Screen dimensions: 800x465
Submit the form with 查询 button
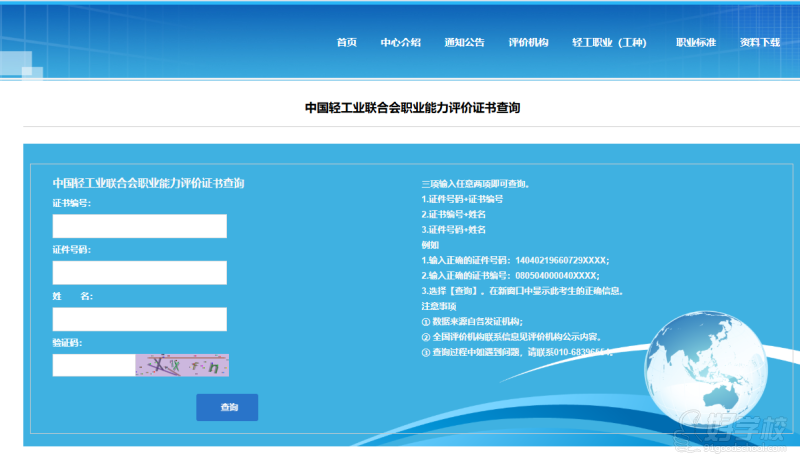[x=227, y=407]
